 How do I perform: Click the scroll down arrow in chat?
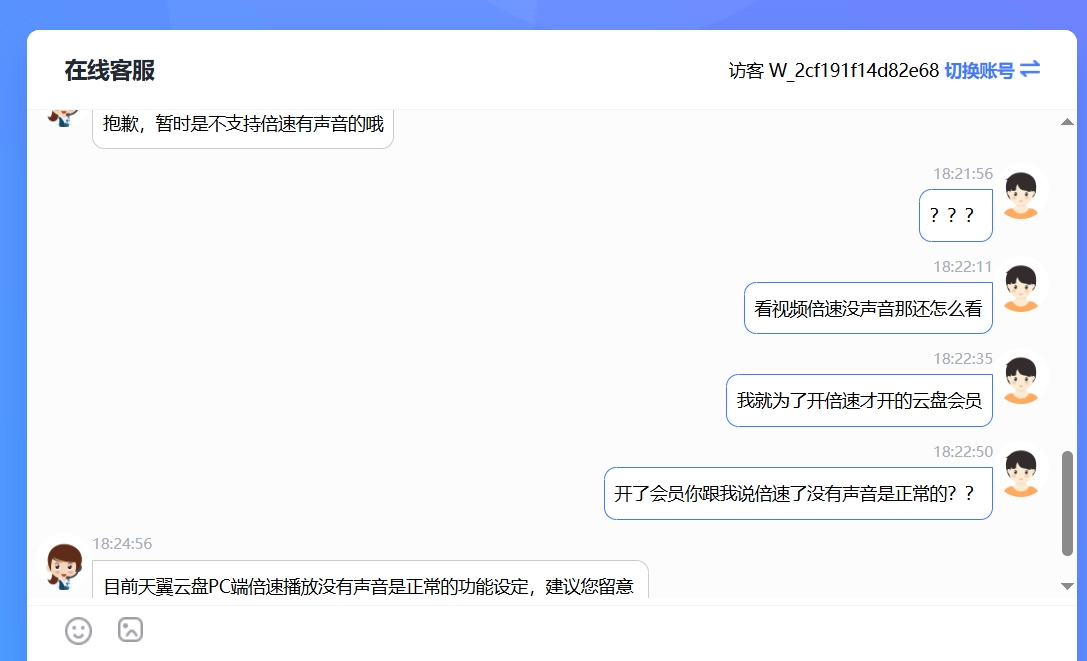[x=1067, y=586]
